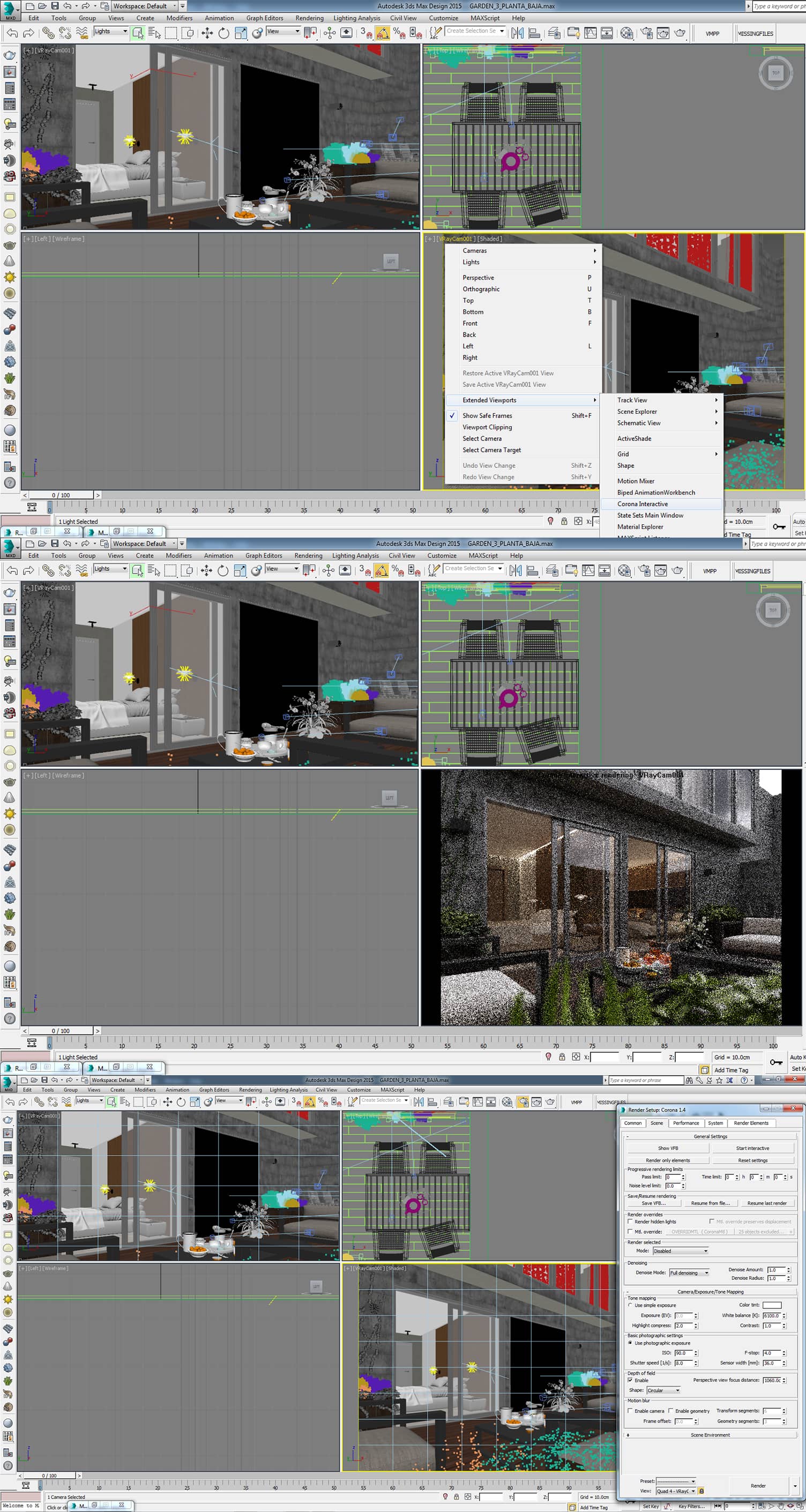
Task: Click the Show VFB button
Action: [x=668, y=1148]
